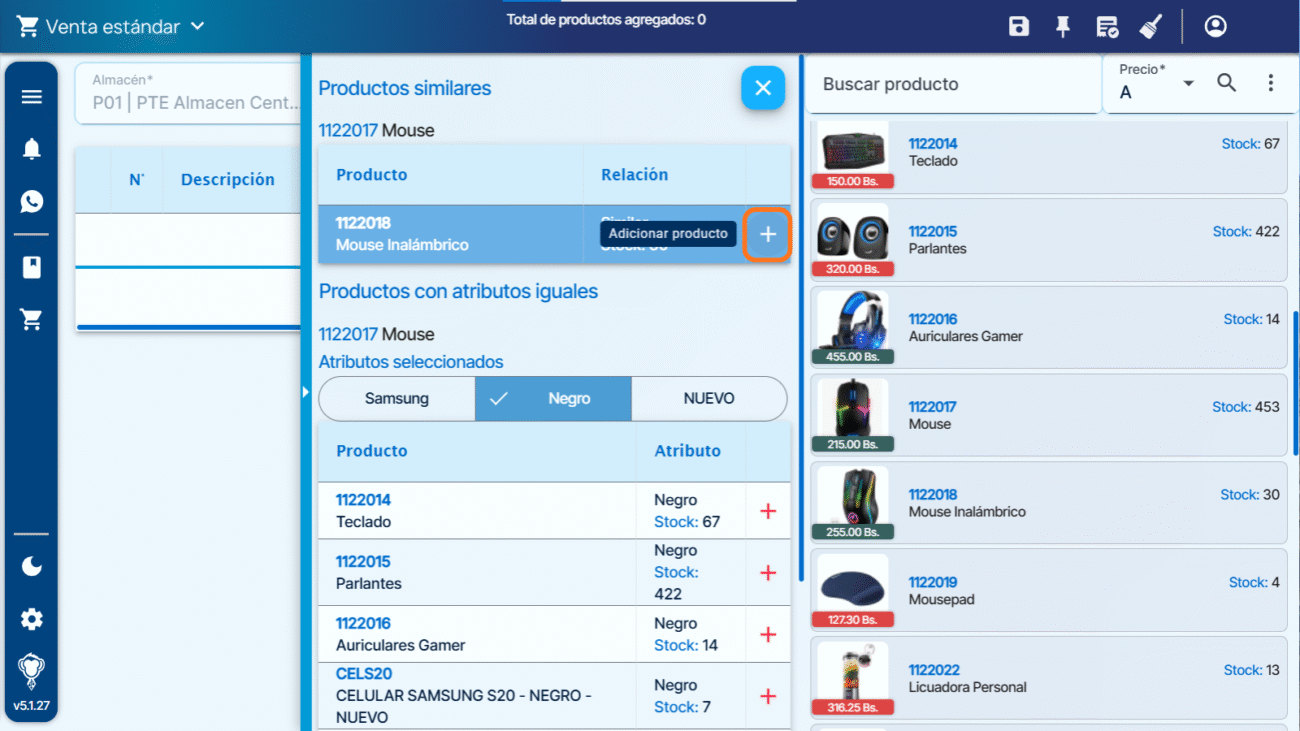1300x731 pixels.
Task: Close the Productos similares panel
Action: [x=762, y=89]
